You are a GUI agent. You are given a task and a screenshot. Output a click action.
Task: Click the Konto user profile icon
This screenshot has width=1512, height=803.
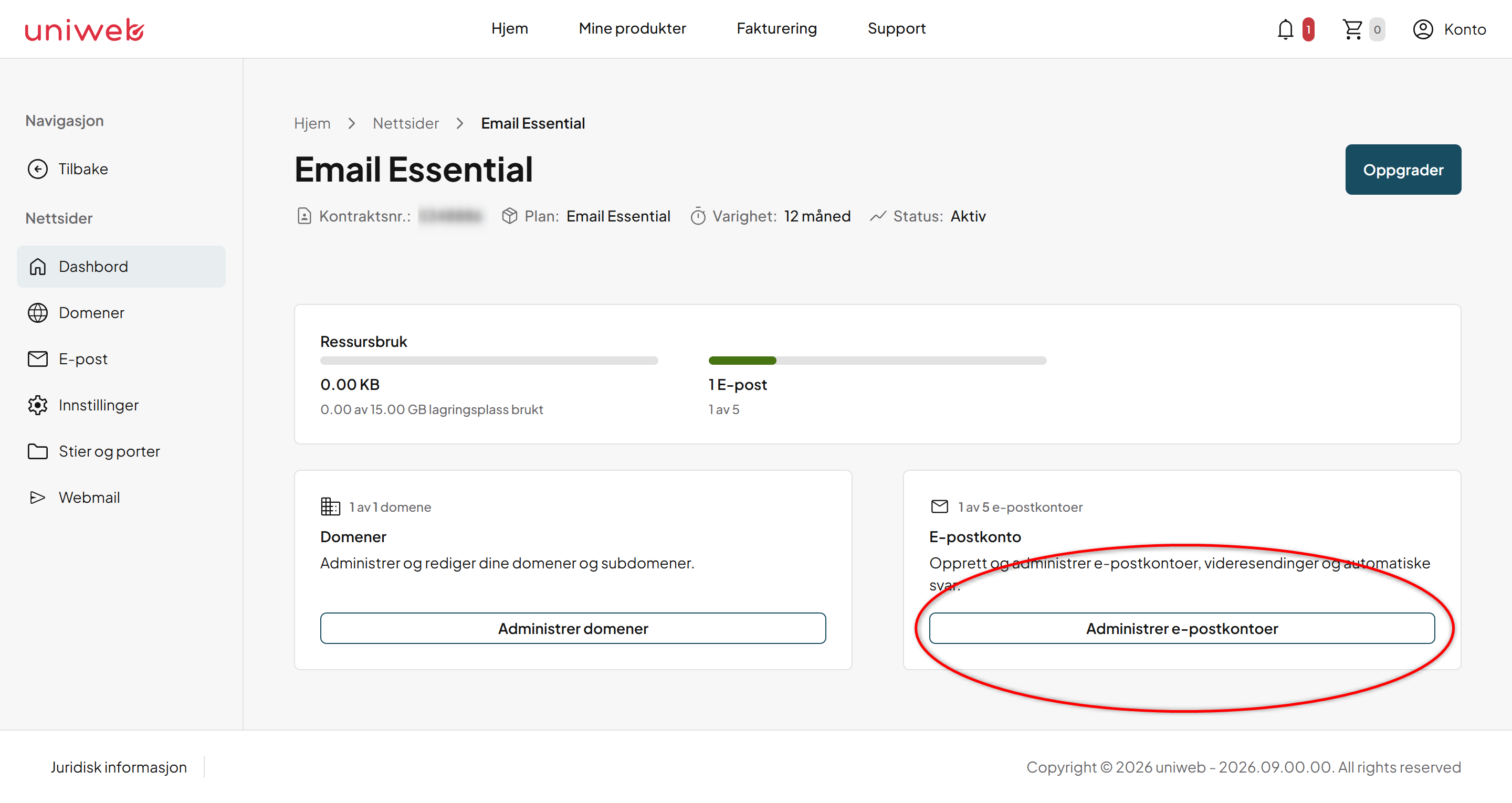pyautogui.click(x=1423, y=29)
